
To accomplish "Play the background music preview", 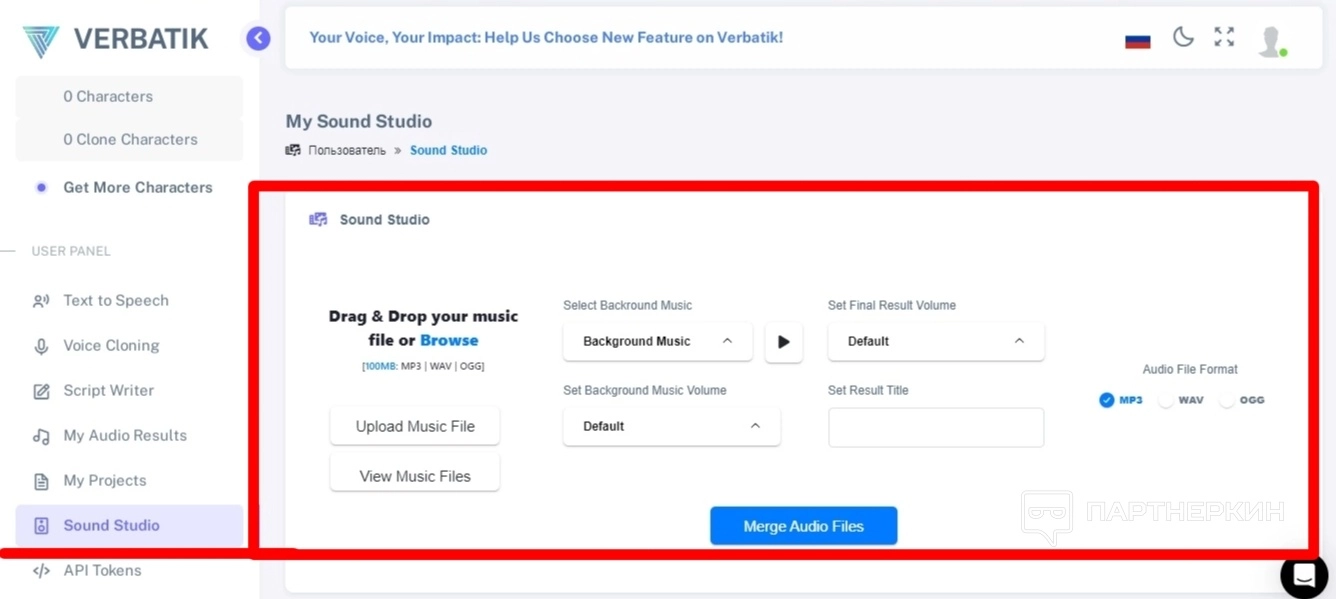I will tap(784, 342).
